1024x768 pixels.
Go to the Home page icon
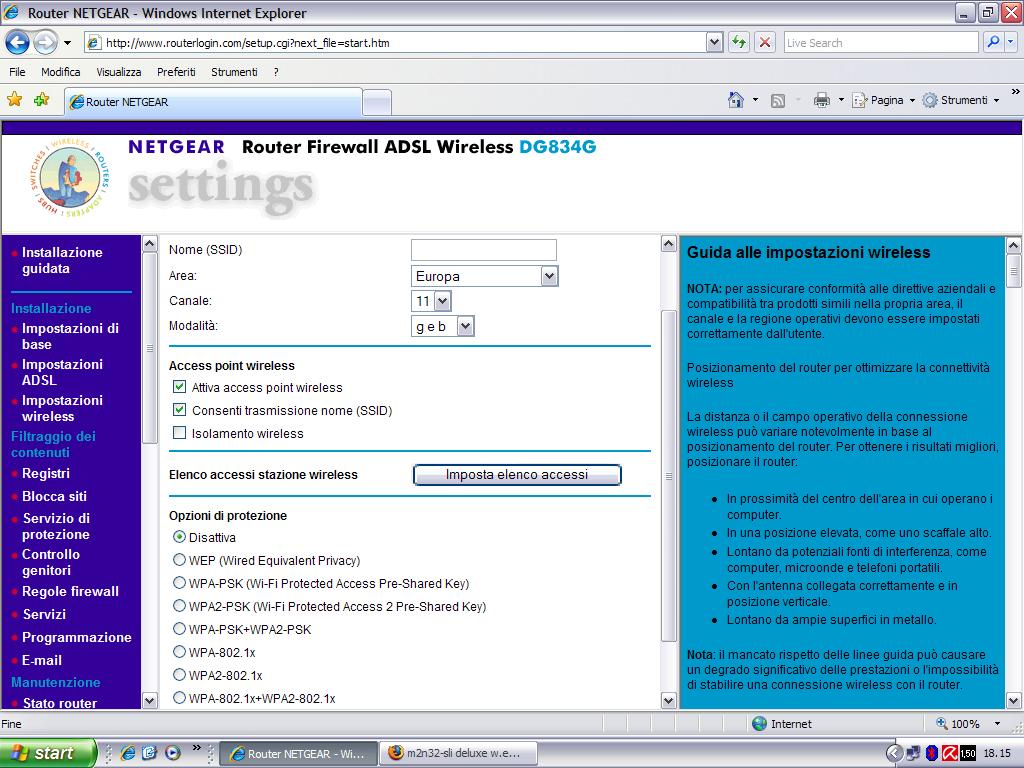[736, 100]
